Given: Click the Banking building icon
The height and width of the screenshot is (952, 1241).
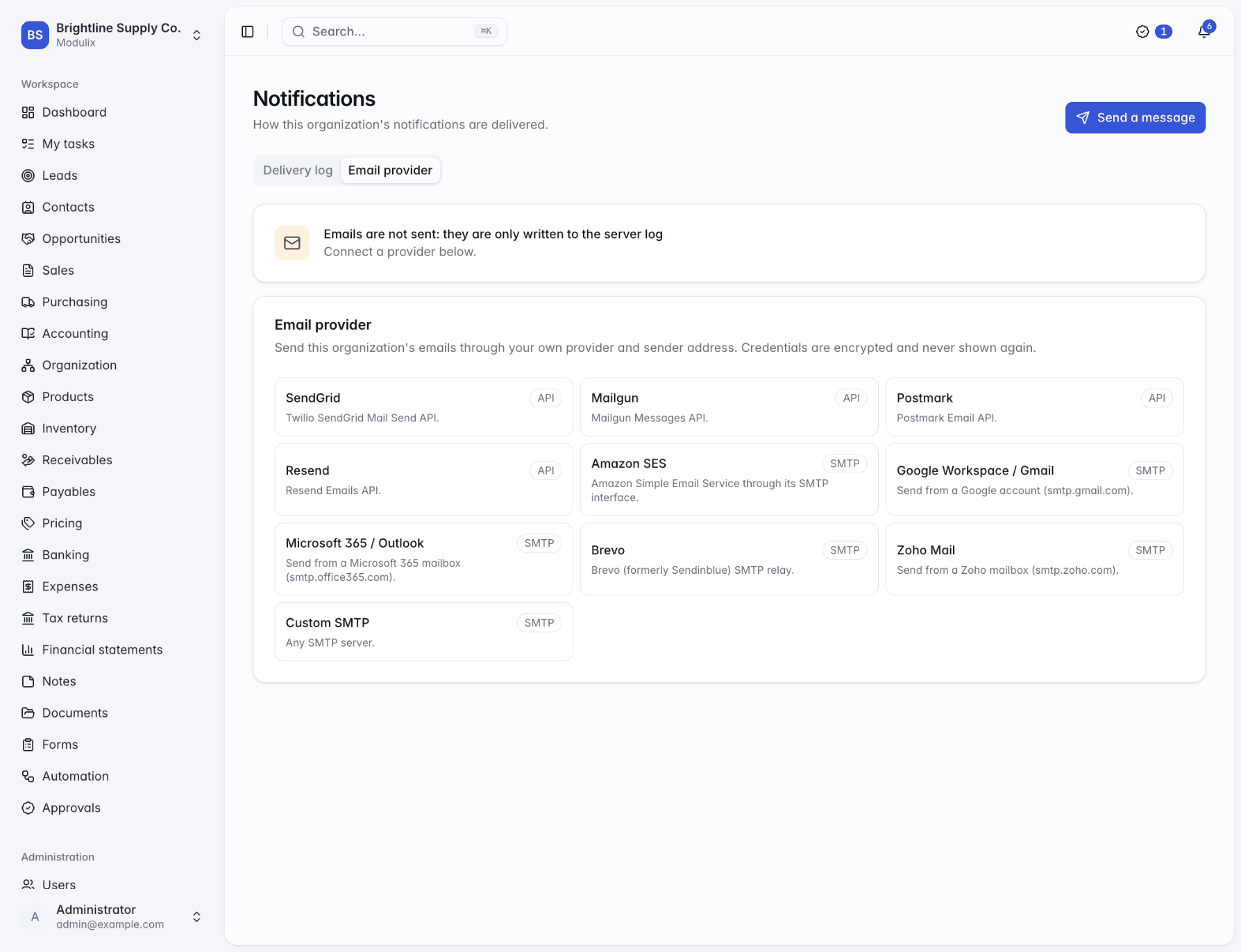Looking at the screenshot, I should [28, 554].
